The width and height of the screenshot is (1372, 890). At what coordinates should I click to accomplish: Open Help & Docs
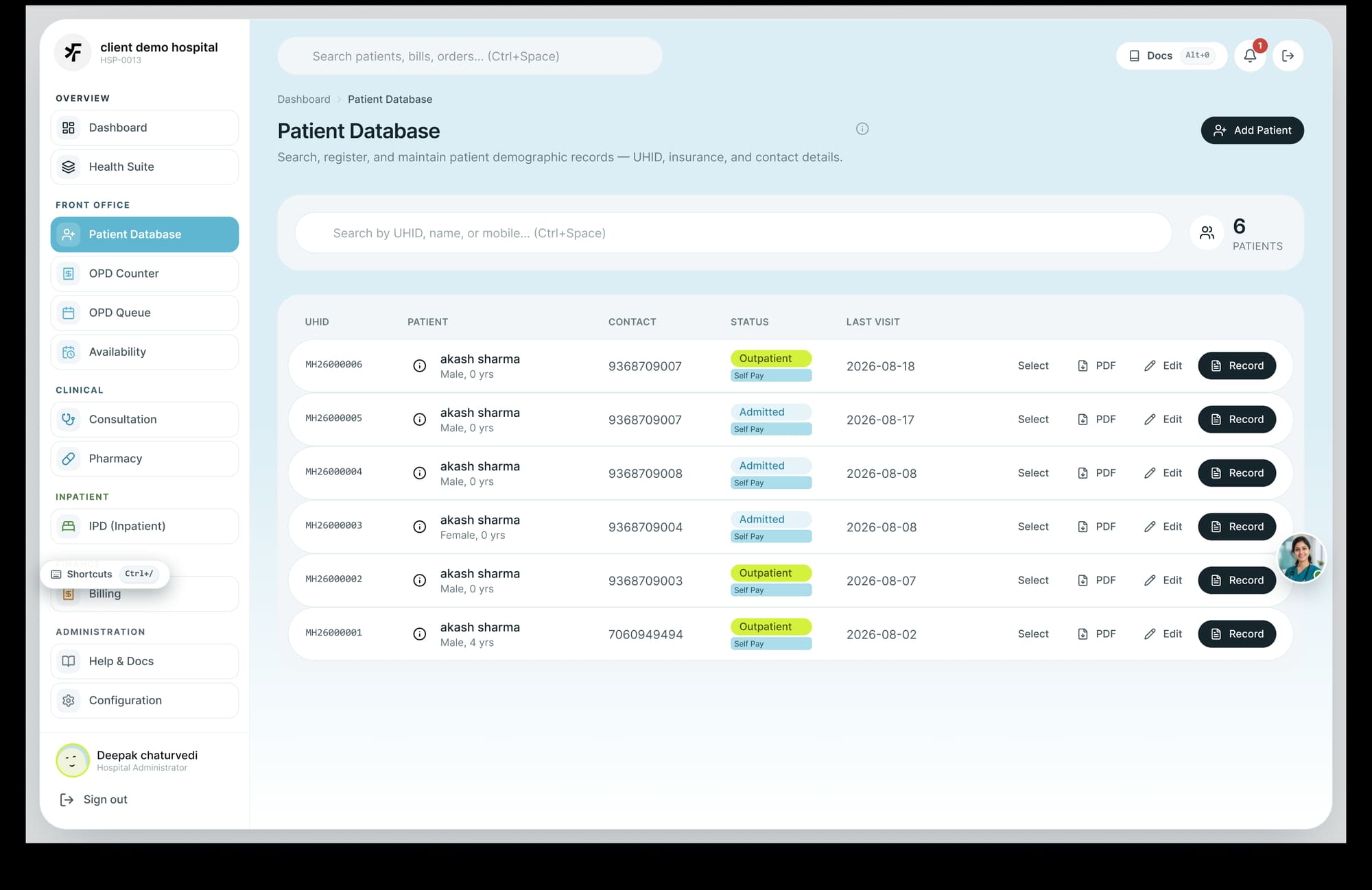point(145,661)
